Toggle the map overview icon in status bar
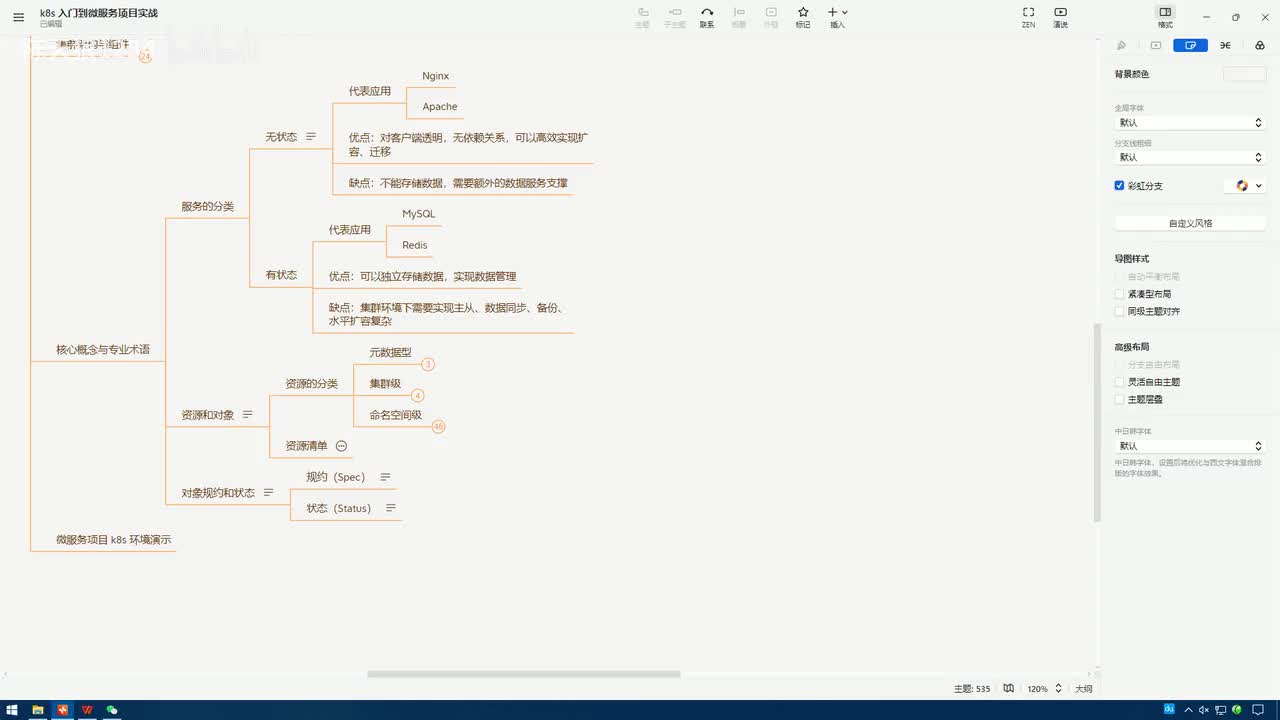The width and height of the screenshot is (1280, 720). tap(1009, 689)
